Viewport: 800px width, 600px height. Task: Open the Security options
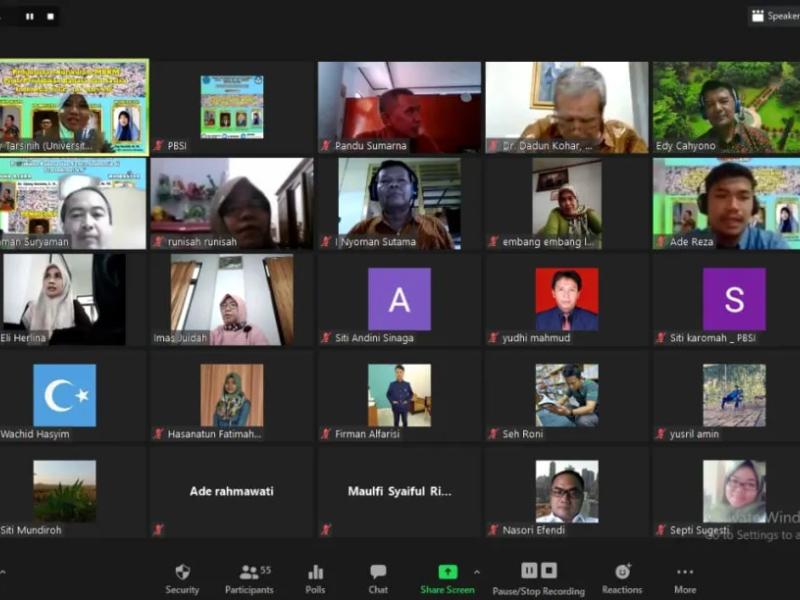[182, 578]
